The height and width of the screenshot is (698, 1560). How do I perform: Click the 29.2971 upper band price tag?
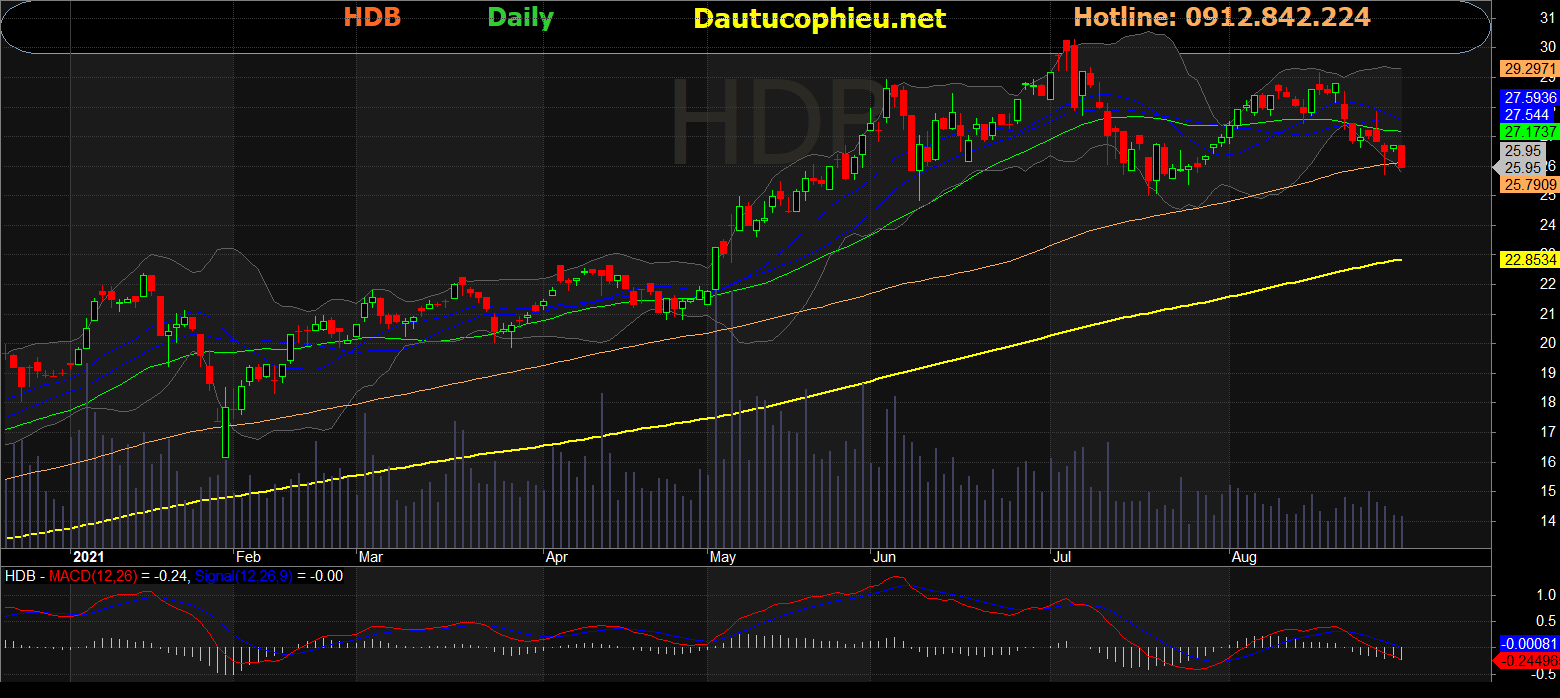[x=1529, y=69]
